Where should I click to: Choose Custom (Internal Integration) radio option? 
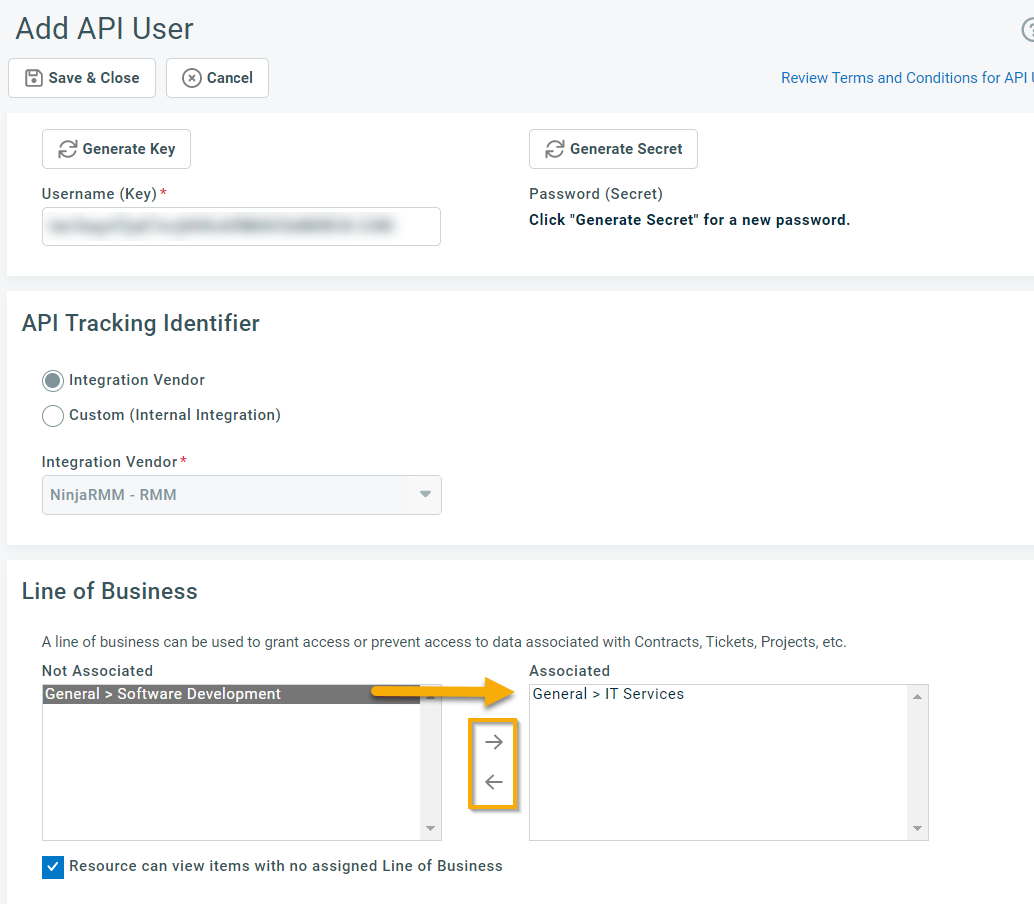[x=53, y=415]
